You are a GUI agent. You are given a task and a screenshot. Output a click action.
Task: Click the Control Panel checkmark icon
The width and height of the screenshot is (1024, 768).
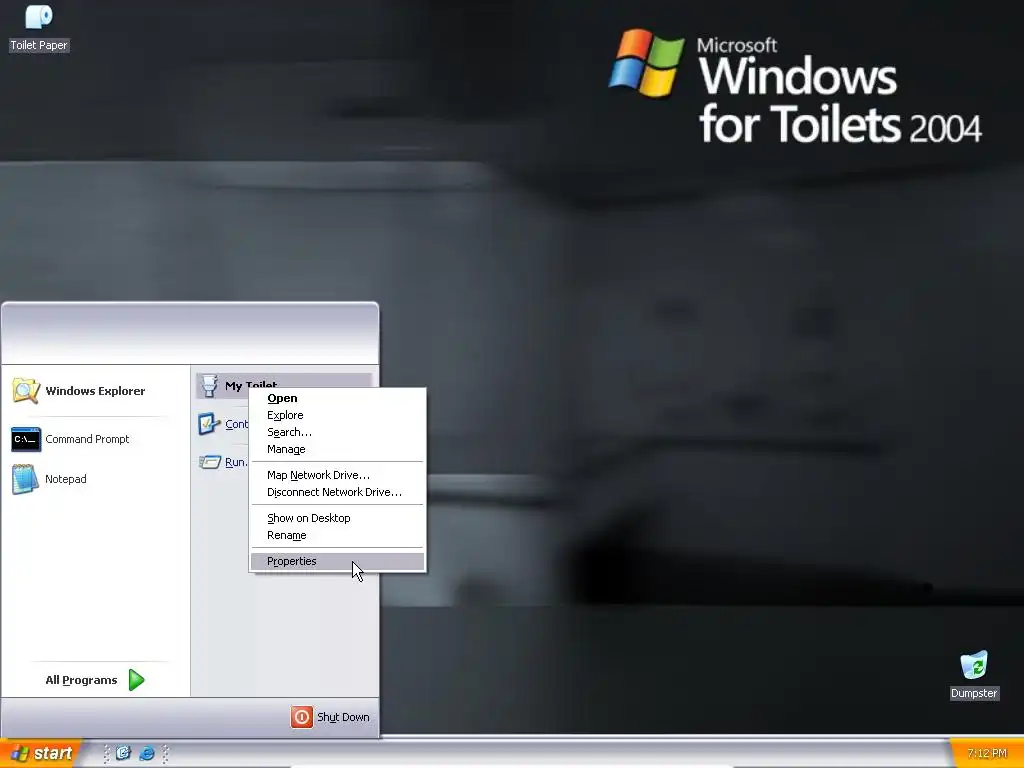[210, 424]
